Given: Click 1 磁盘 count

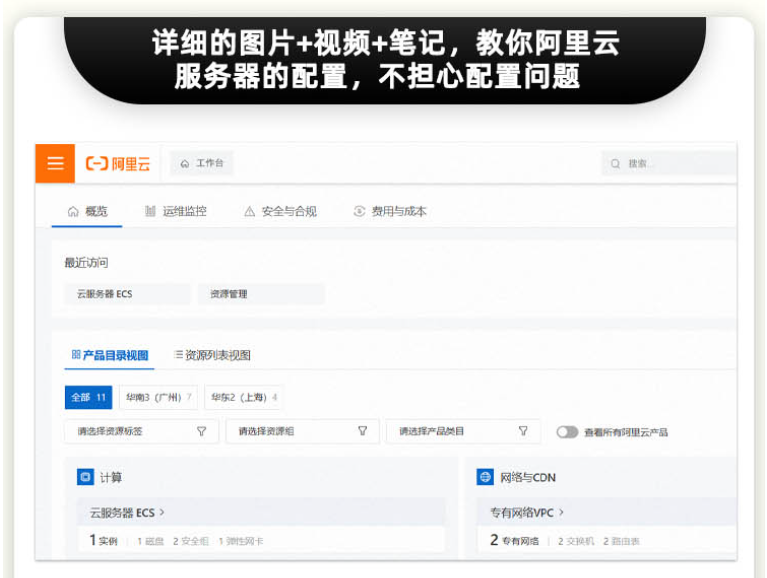Looking at the screenshot, I should [151, 541].
